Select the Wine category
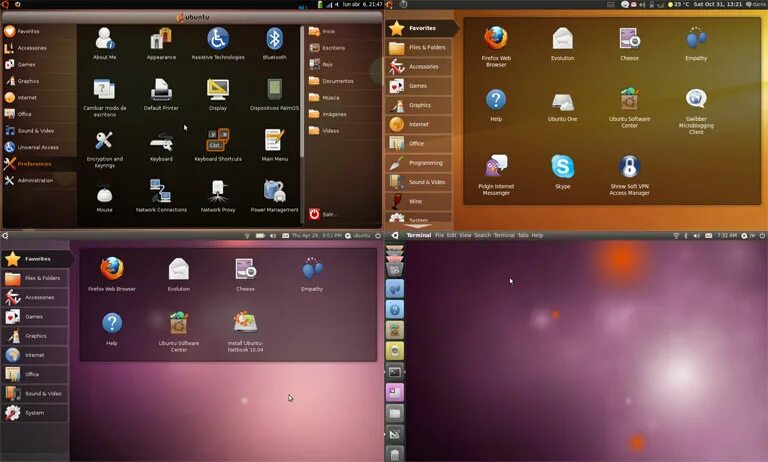 pos(419,201)
